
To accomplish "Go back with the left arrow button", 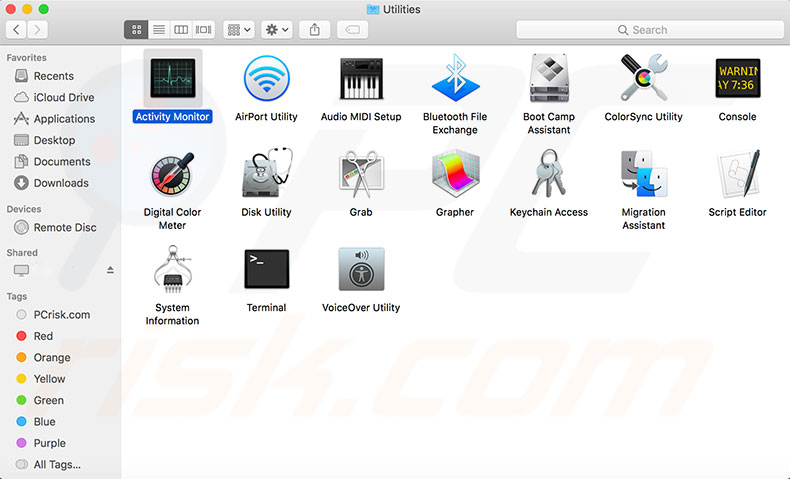I will (16, 30).
